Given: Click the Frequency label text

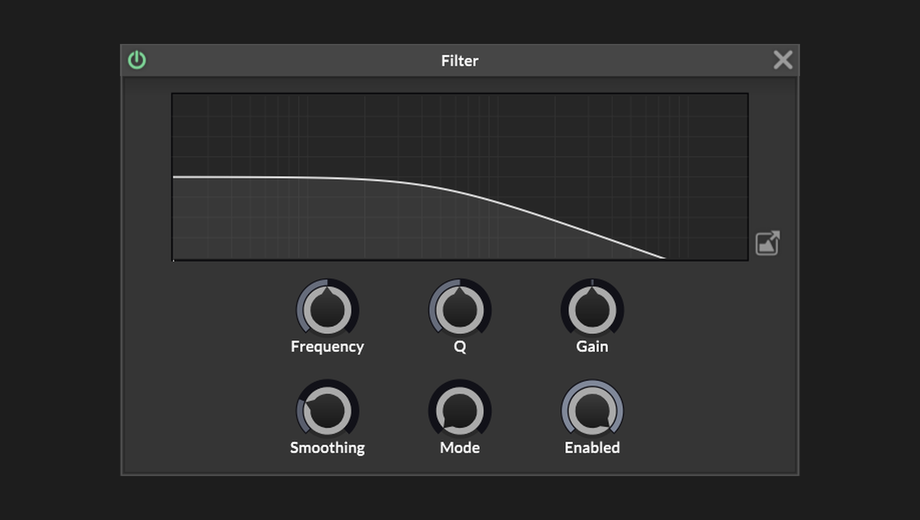Looking at the screenshot, I should pos(327,347).
